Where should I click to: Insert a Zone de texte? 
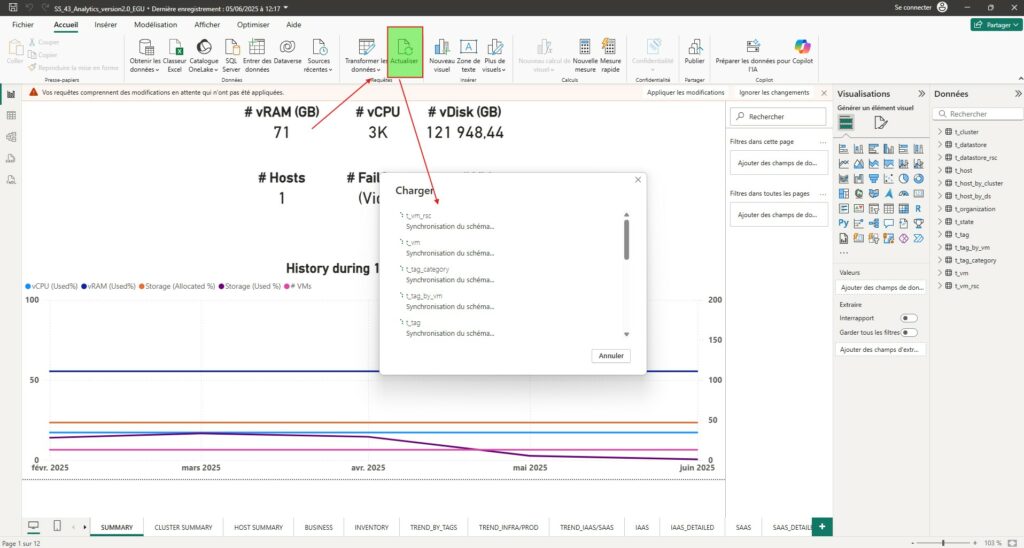[468, 47]
